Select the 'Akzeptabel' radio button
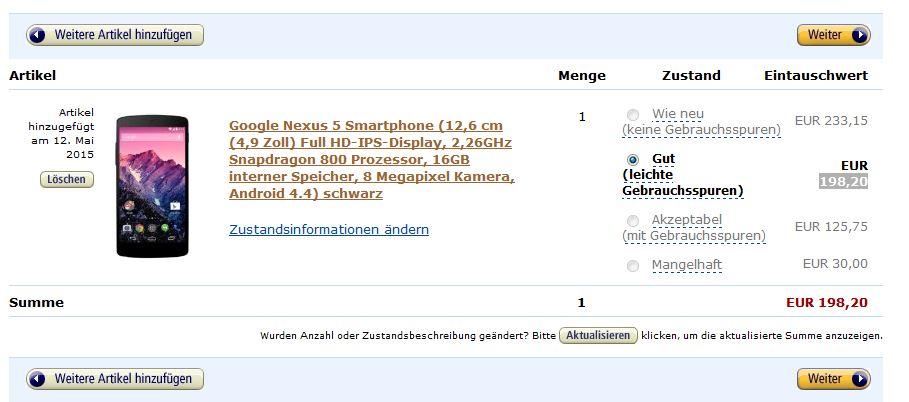Image resolution: width=909 pixels, height=402 pixels. [633, 221]
